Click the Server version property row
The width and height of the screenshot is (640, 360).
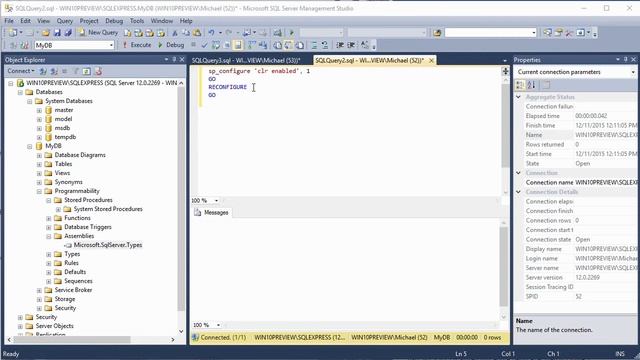pyautogui.click(x=576, y=278)
